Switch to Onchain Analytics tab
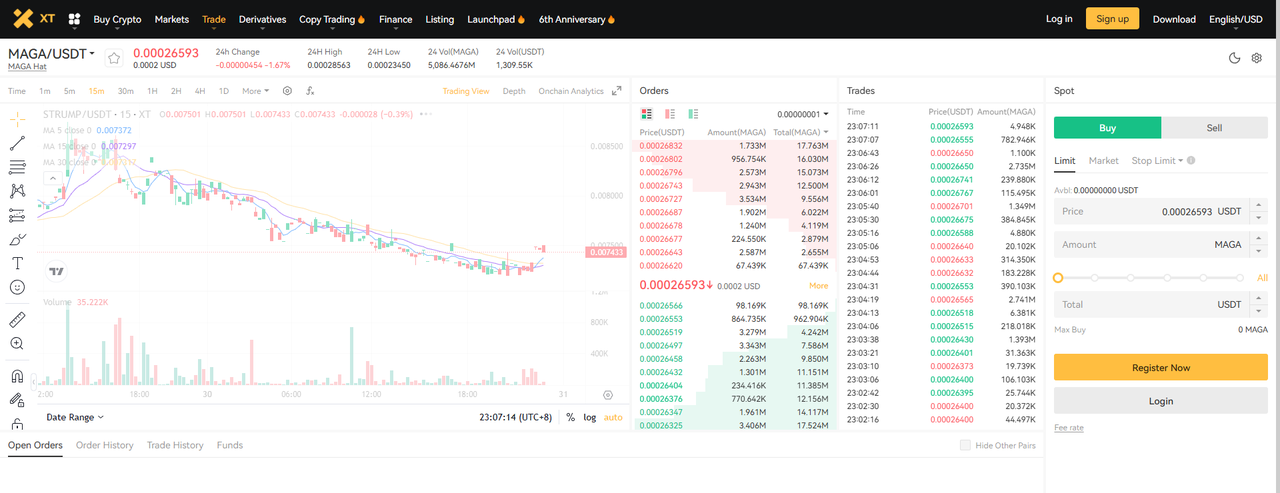The image size is (1280, 493). pos(571,91)
